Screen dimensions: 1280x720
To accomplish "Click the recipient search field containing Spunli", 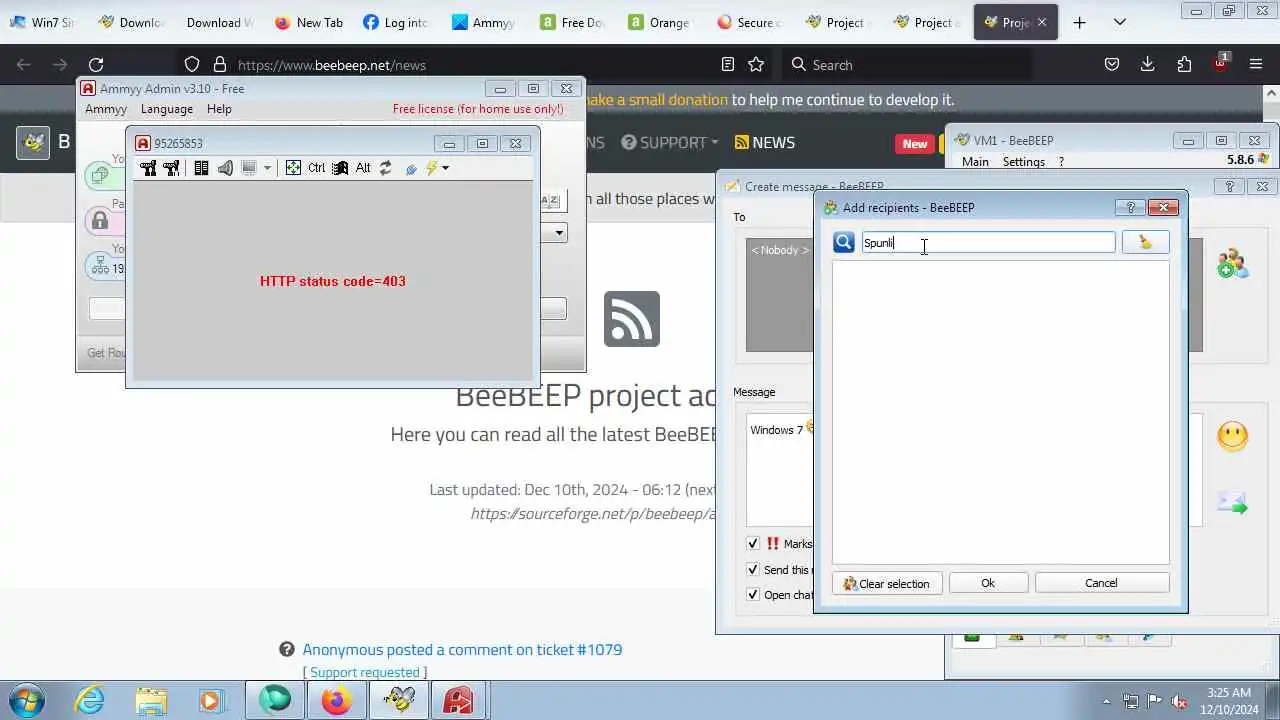I will click(988, 243).
